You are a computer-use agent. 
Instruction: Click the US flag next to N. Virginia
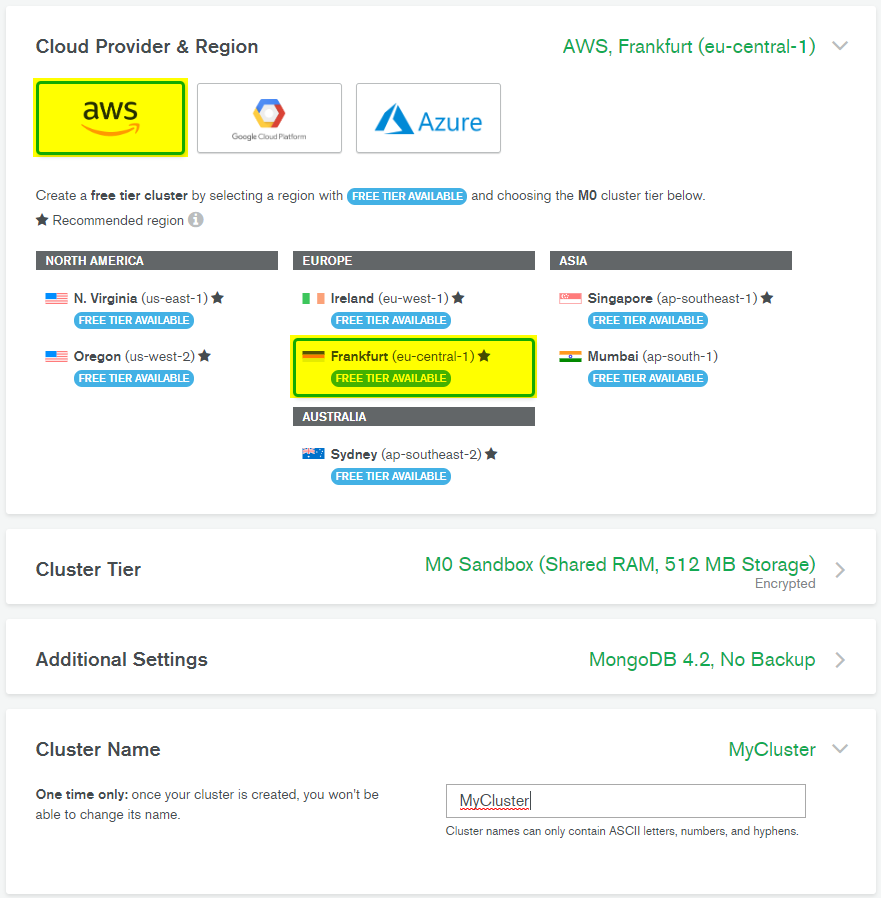pos(56,298)
